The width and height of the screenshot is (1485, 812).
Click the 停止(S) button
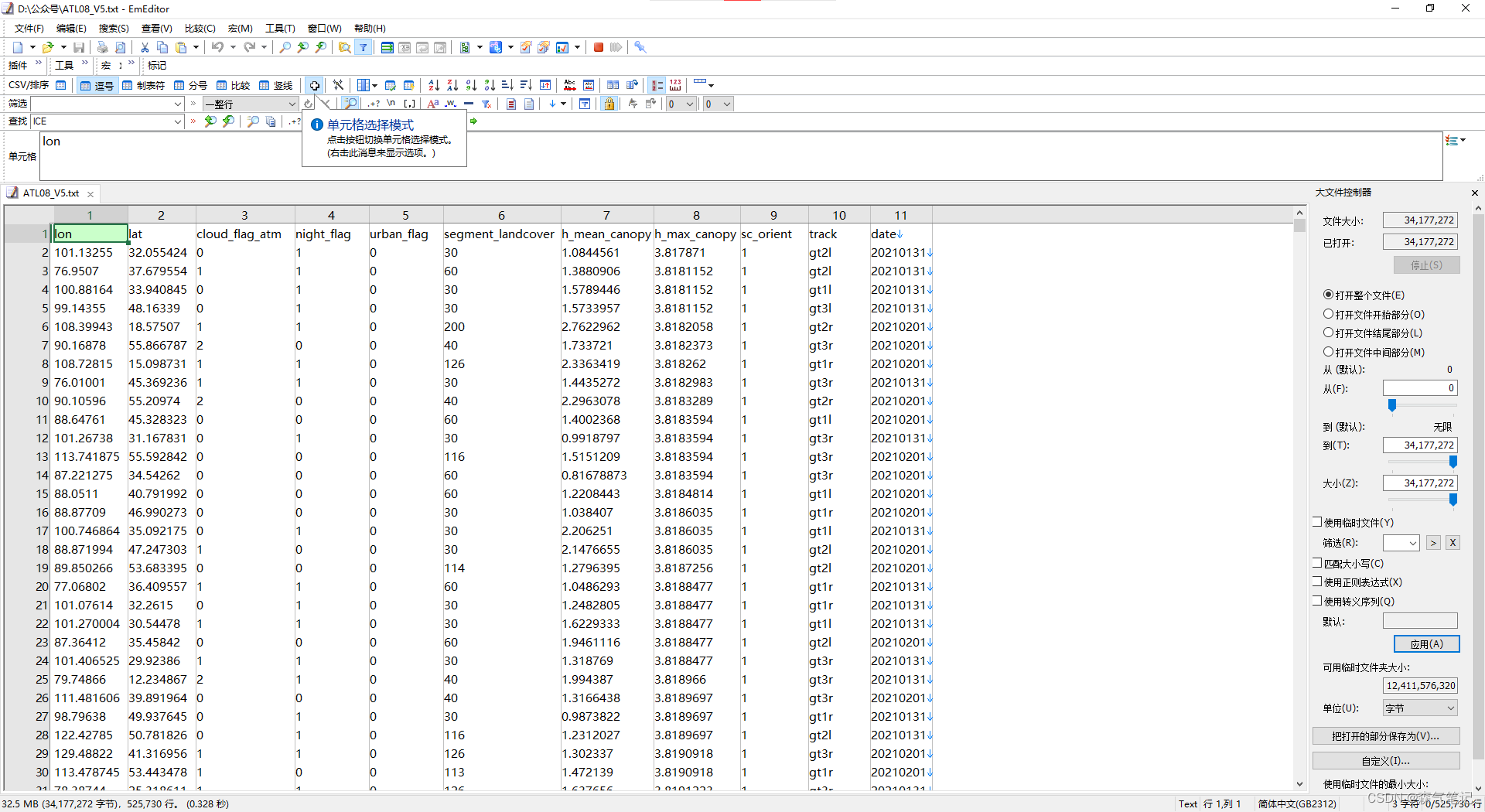(x=1426, y=265)
